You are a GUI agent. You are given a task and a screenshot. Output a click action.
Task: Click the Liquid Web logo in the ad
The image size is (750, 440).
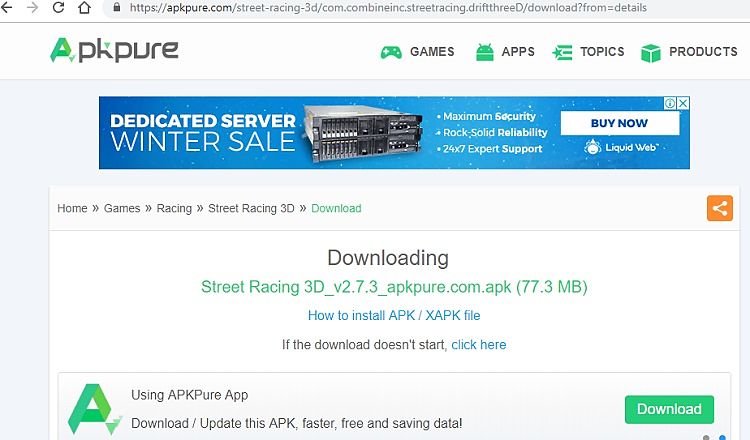coord(621,147)
